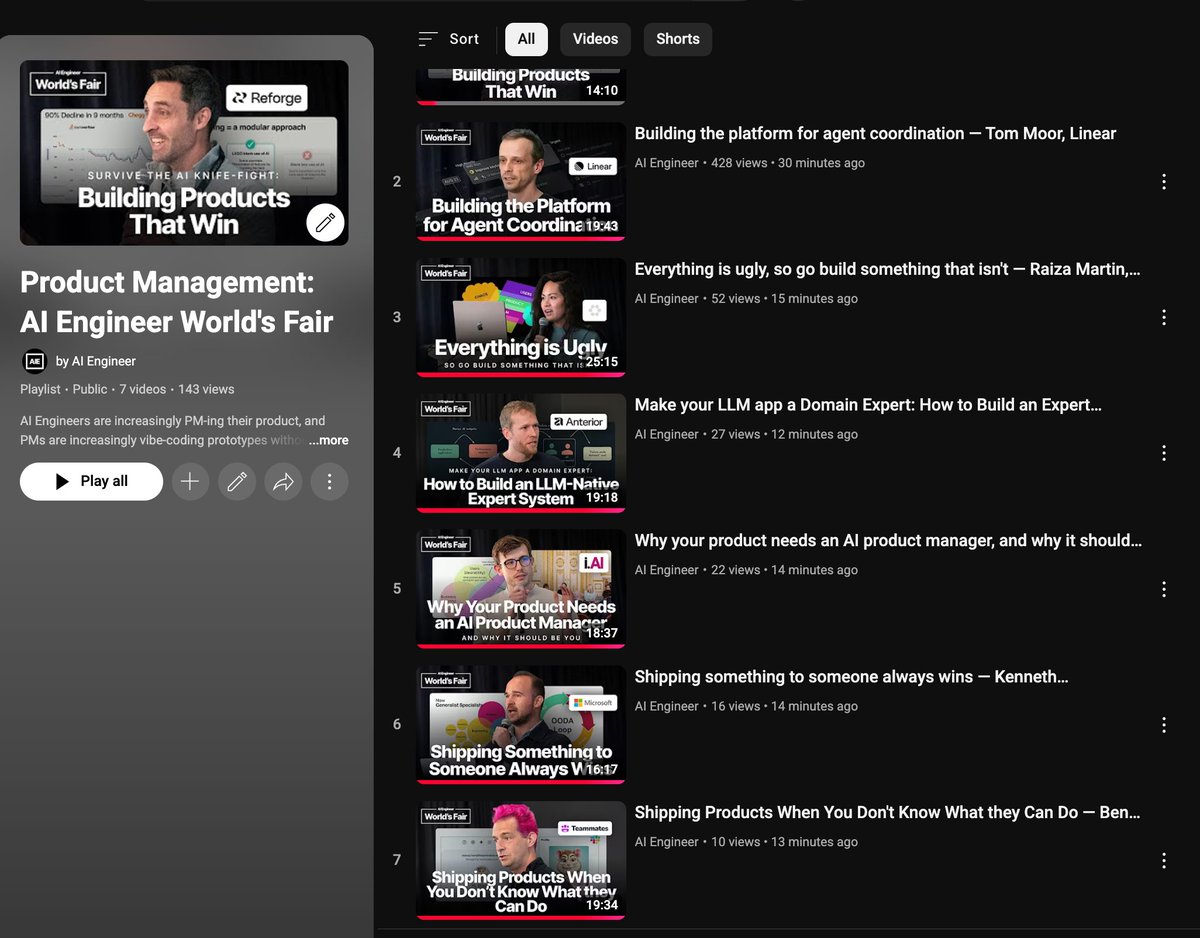Open options for AI product manager video

(x=1163, y=589)
